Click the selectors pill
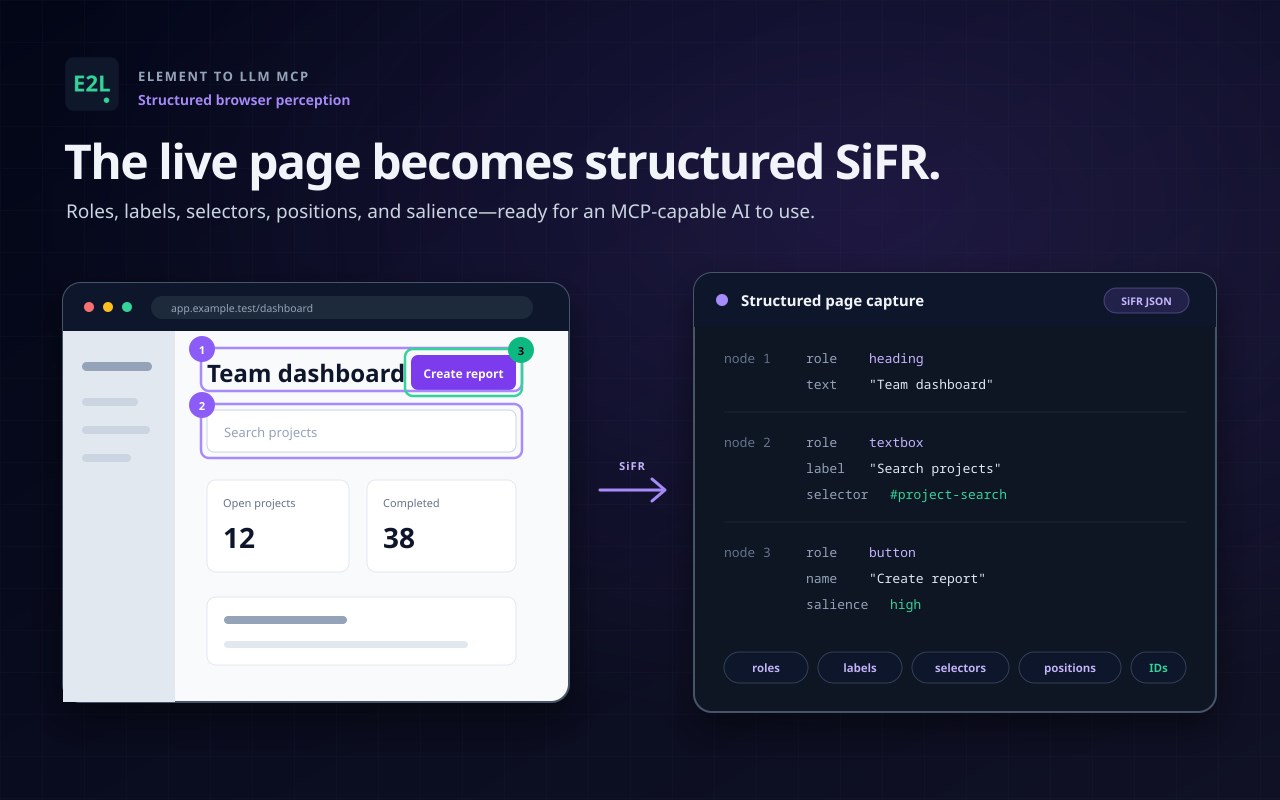The height and width of the screenshot is (800, 1280). pyautogui.click(x=960, y=668)
